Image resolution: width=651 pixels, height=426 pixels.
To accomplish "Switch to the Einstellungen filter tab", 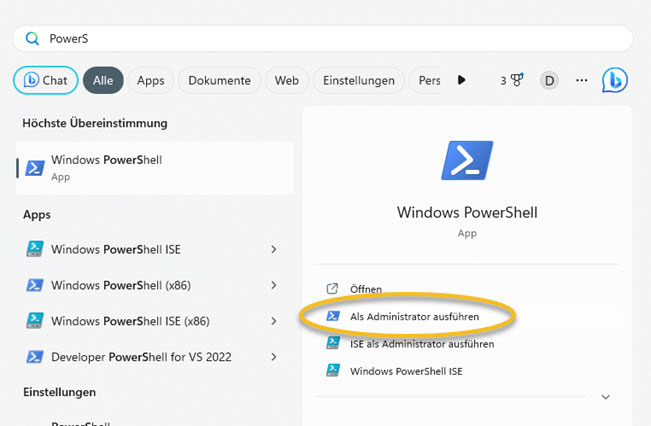I will tap(359, 80).
